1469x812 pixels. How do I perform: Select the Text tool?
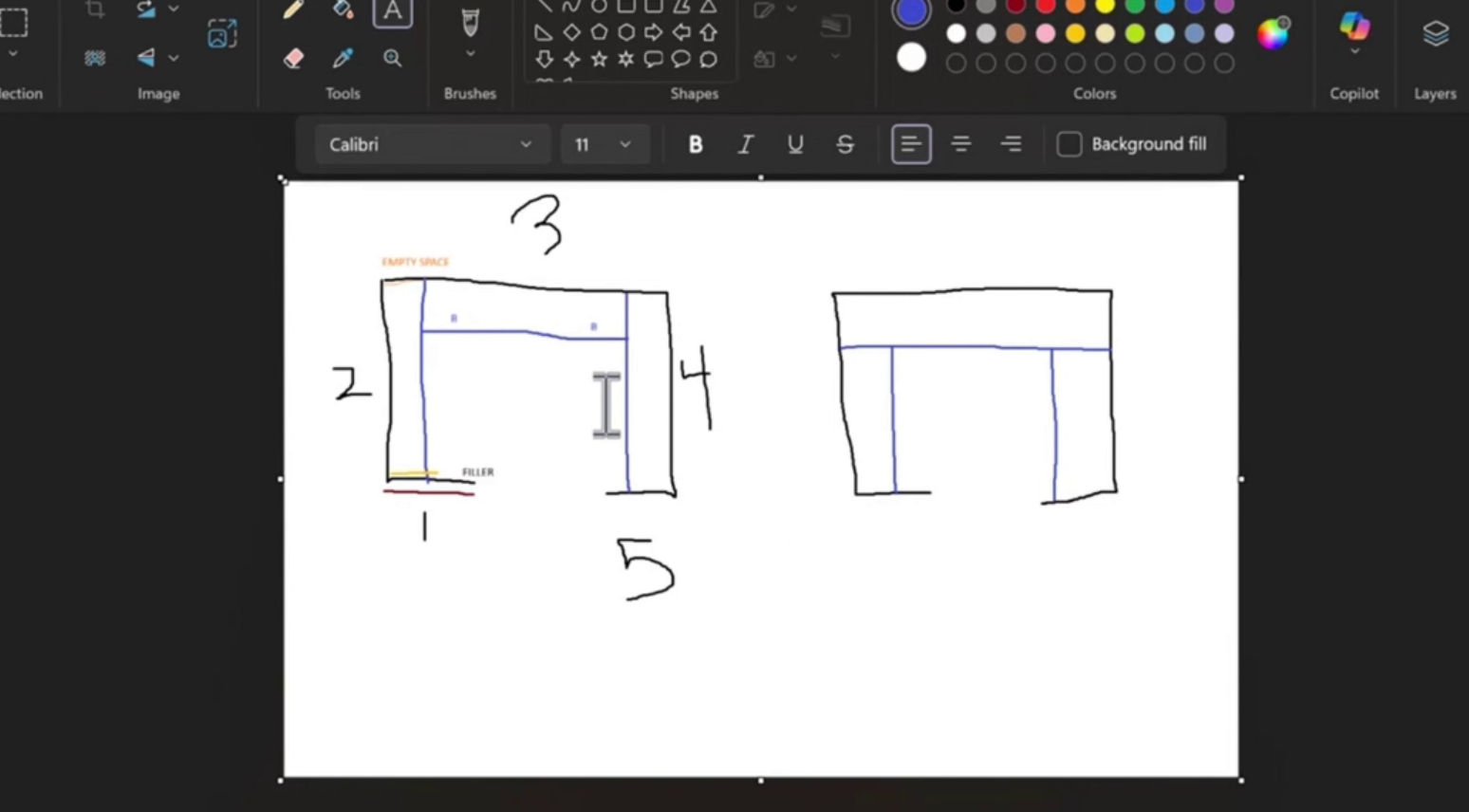pyautogui.click(x=392, y=11)
